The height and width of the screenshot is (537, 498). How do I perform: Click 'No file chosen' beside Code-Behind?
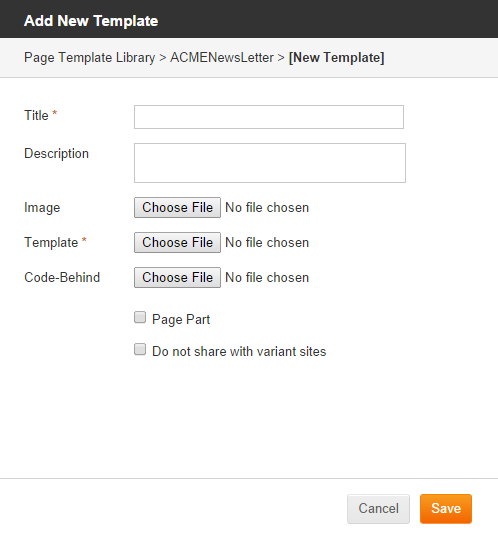coord(267,277)
